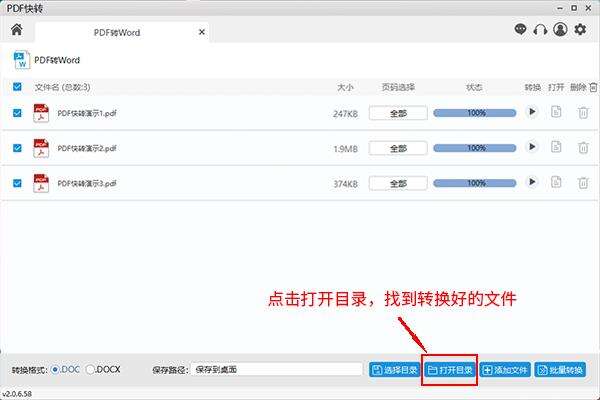The height and width of the screenshot is (400, 600).
Task: Open page selection 全部 for PDF快转演示2.pdf
Action: 398,149
